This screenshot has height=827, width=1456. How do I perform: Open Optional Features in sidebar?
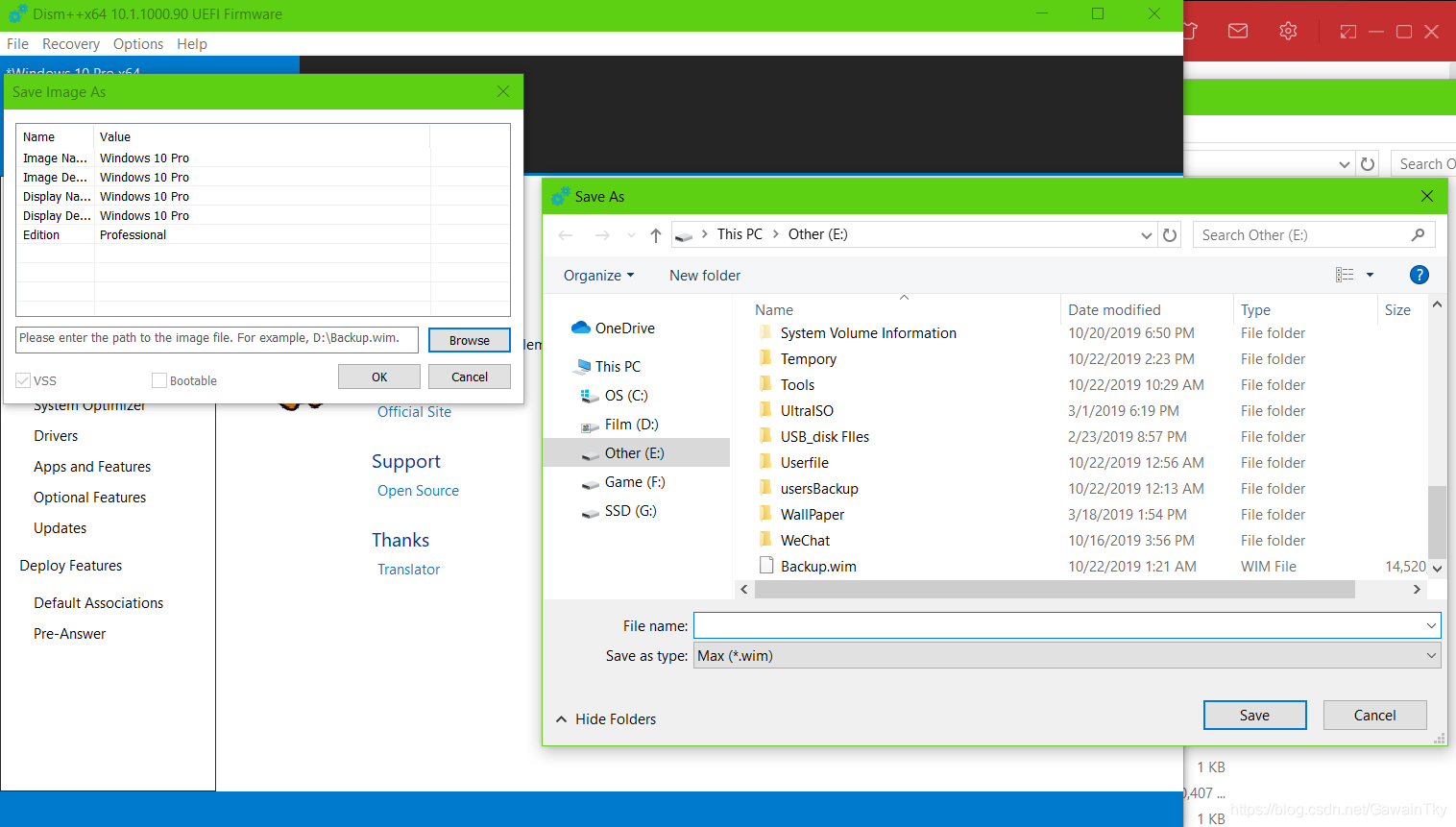(x=89, y=497)
